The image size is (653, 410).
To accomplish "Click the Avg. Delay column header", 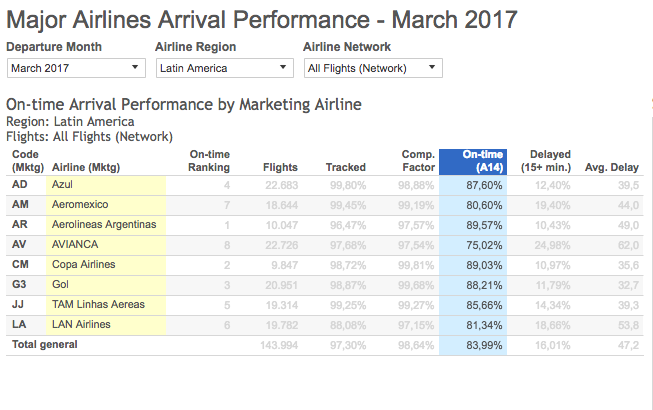I will pyautogui.click(x=612, y=167).
